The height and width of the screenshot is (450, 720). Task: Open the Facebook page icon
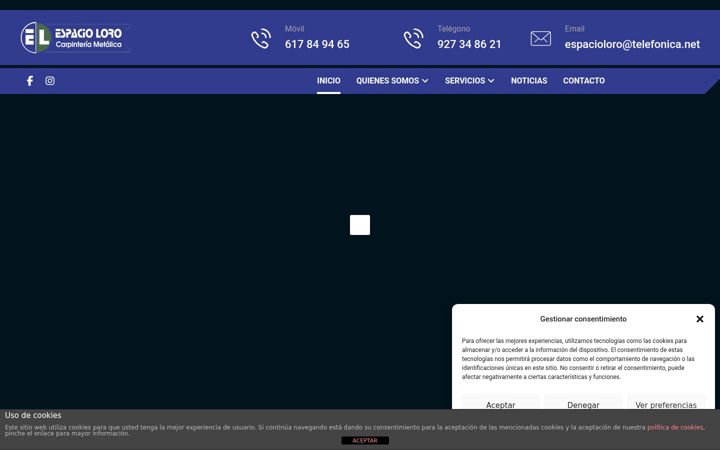pyautogui.click(x=30, y=81)
